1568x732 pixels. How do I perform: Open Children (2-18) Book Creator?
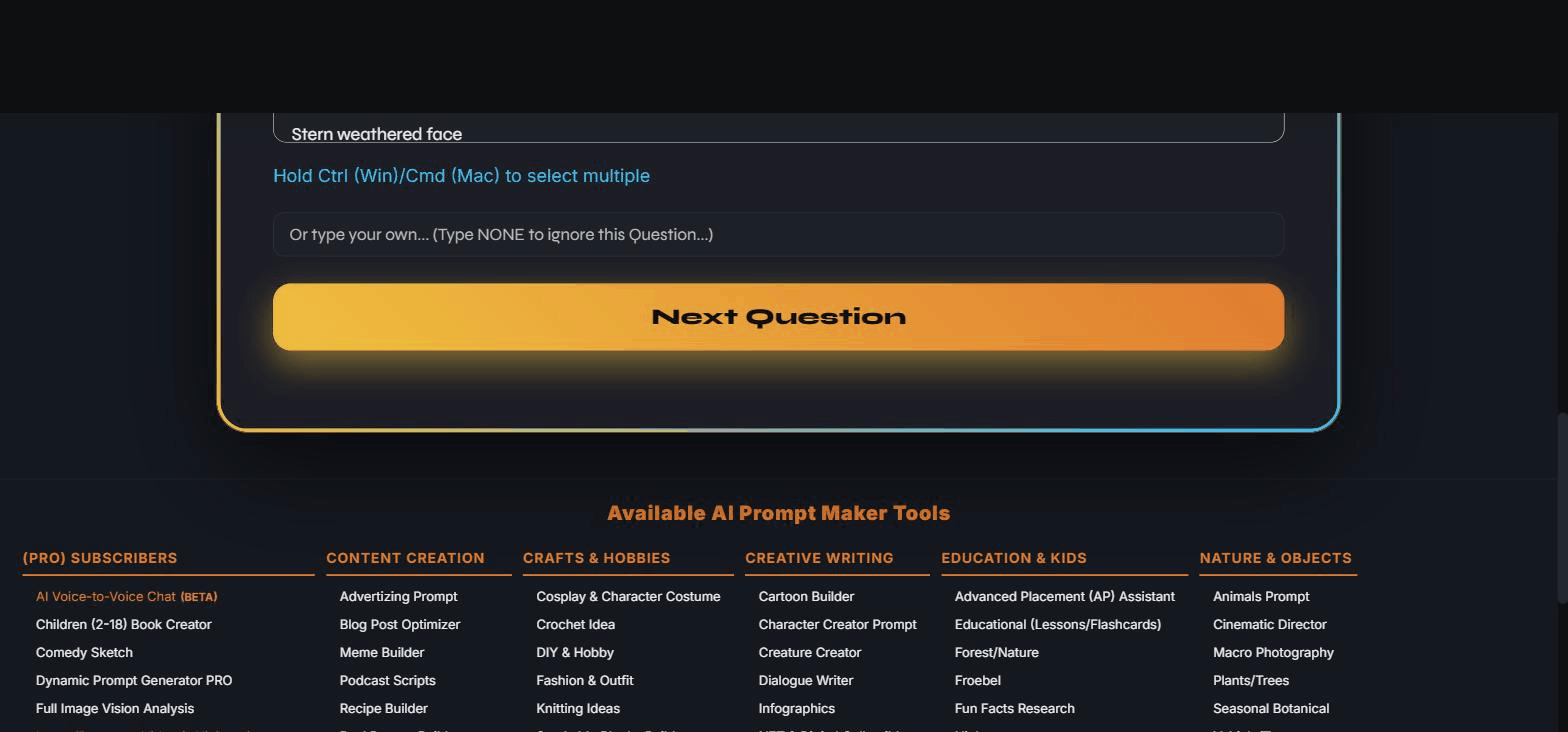(124, 624)
